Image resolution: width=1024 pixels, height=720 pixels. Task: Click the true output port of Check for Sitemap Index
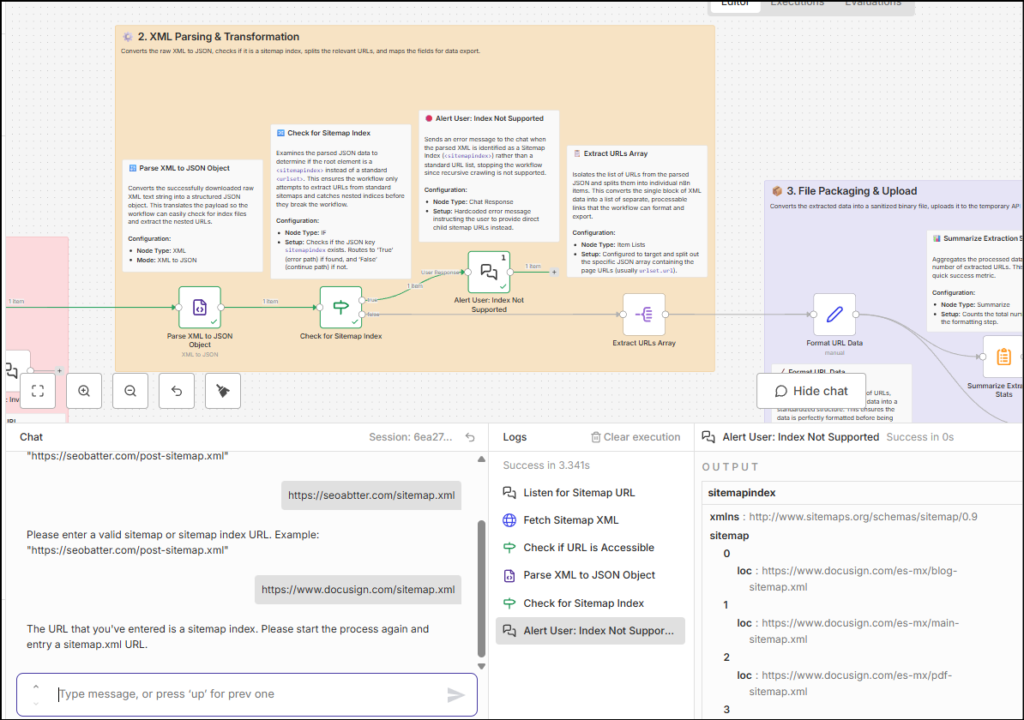click(x=362, y=301)
